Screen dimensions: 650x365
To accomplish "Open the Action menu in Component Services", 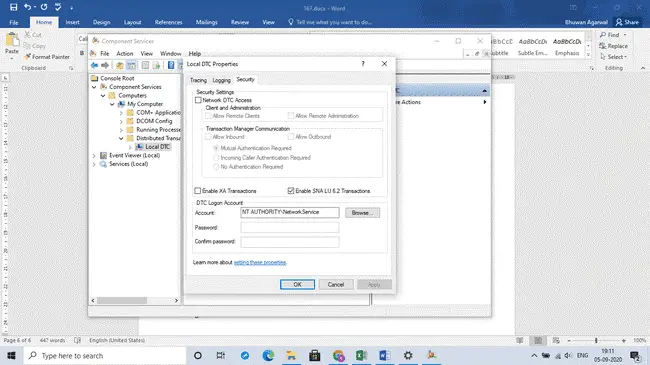I will pos(125,54).
